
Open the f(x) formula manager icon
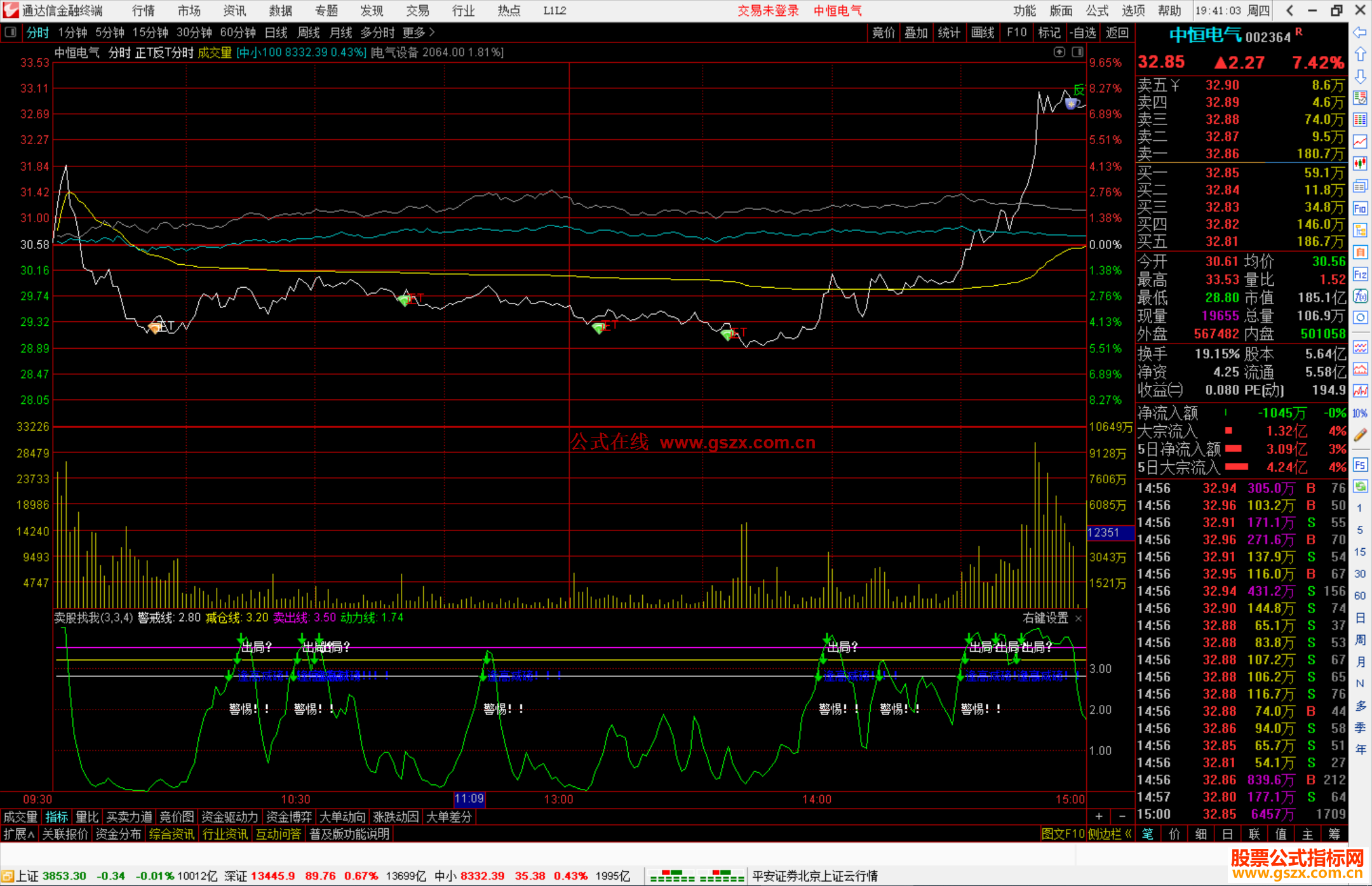pos(1360,296)
